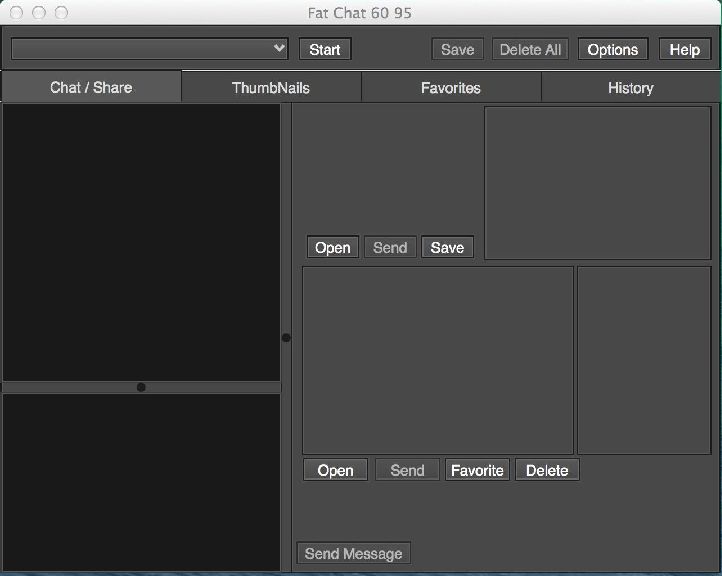Image resolution: width=722 pixels, height=576 pixels.
Task: Click Open in the upper panel
Action: point(332,247)
